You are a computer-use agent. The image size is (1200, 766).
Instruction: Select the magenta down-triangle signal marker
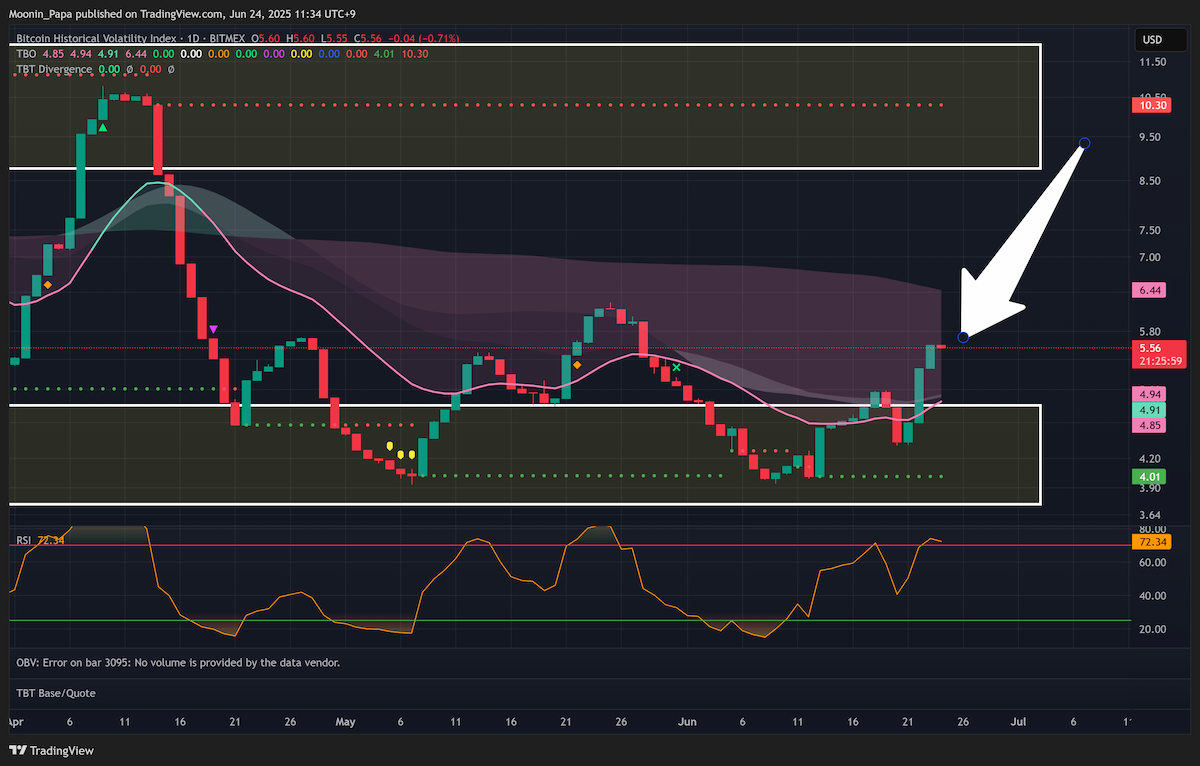coord(213,329)
